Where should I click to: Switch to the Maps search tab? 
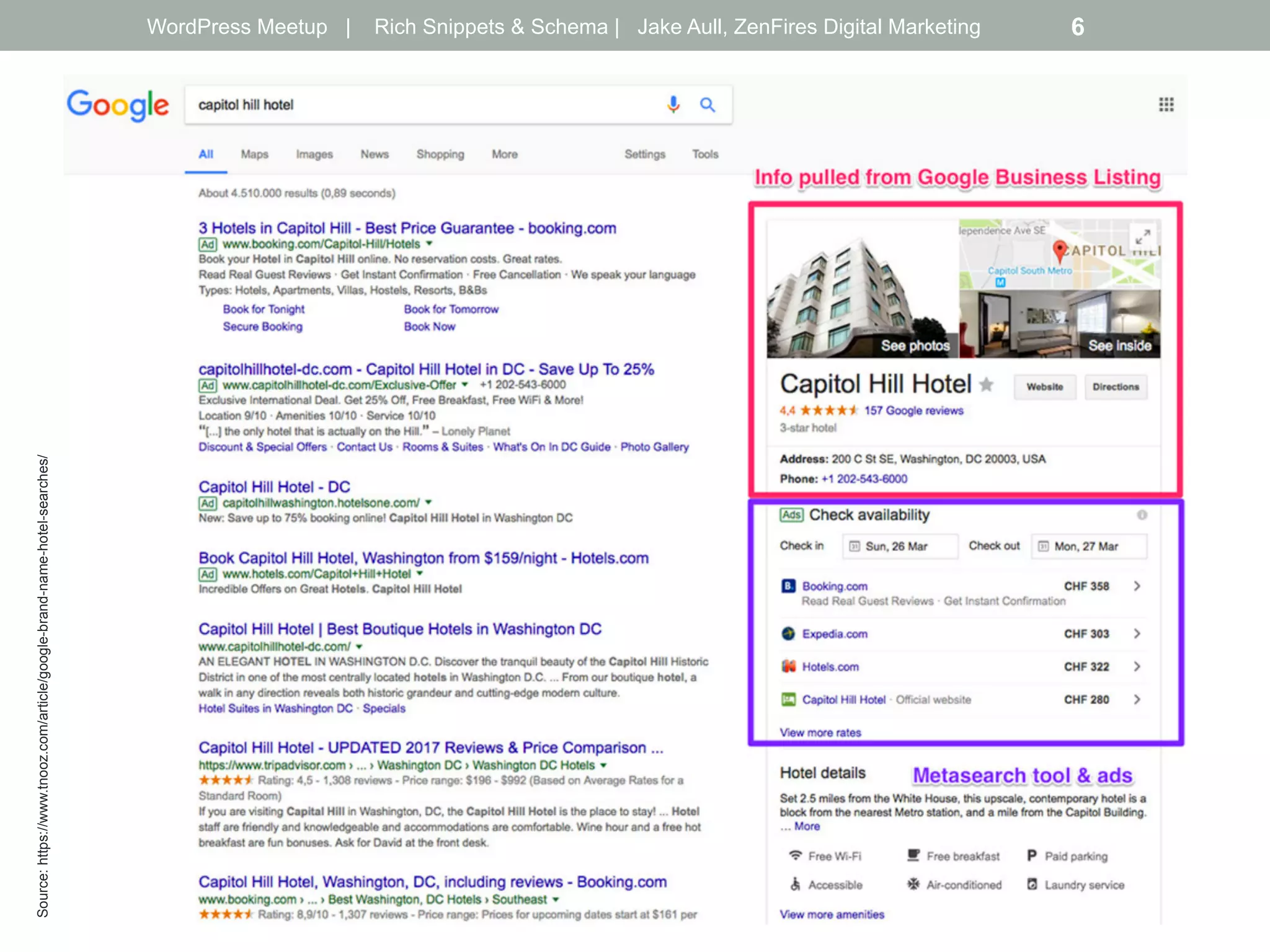point(254,154)
